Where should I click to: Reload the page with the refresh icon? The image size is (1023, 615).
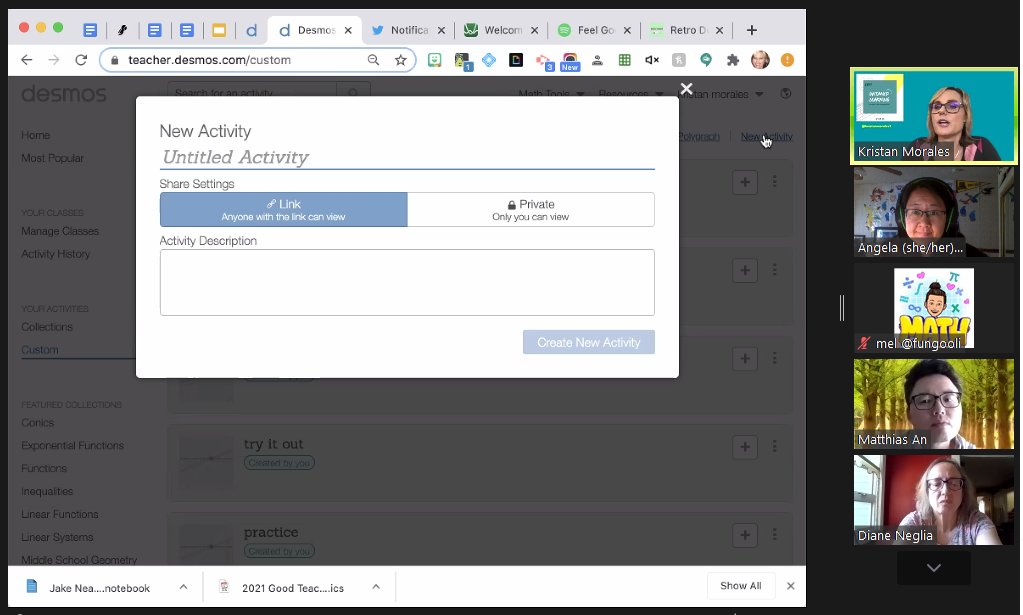81,60
